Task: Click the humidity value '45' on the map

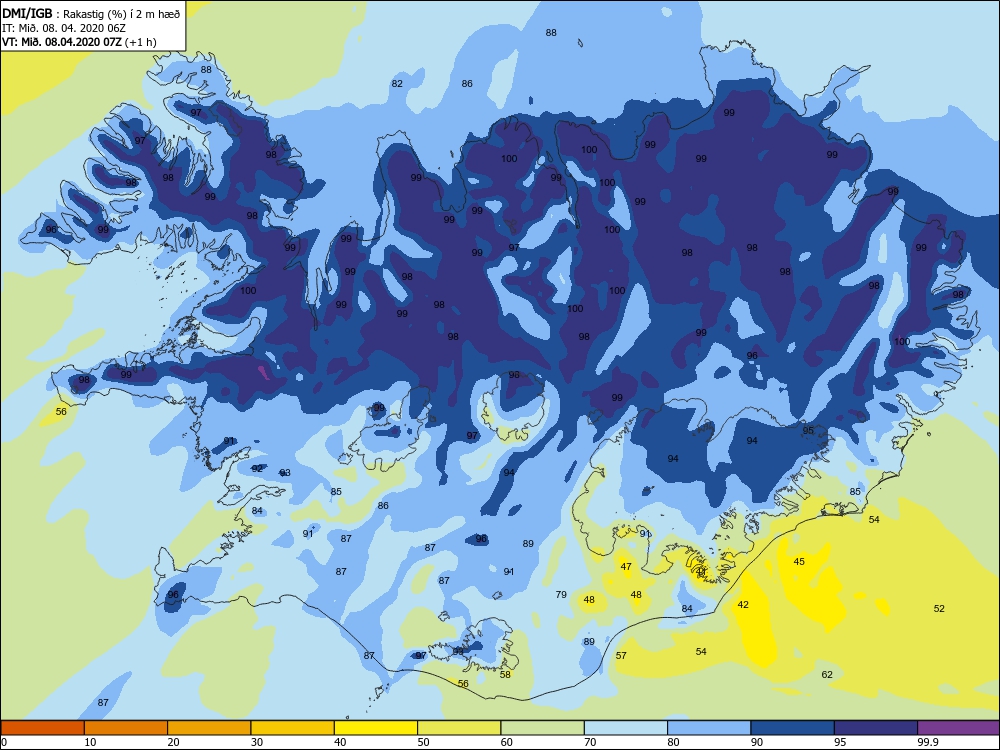Action: 799,562
